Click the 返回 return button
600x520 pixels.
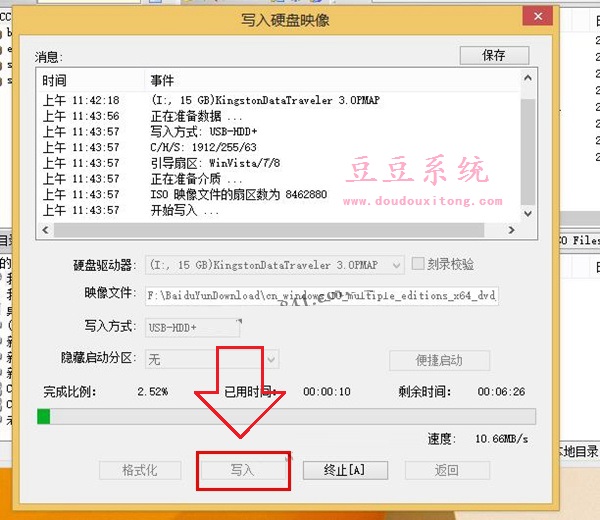pyautogui.click(x=447, y=470)
